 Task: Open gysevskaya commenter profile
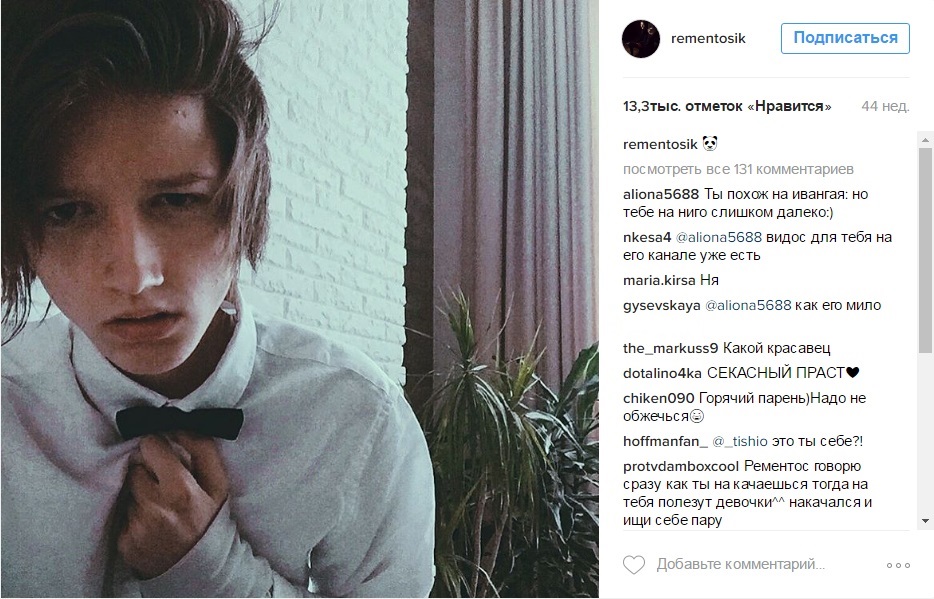pyautogui.click(x=662, y=305)
